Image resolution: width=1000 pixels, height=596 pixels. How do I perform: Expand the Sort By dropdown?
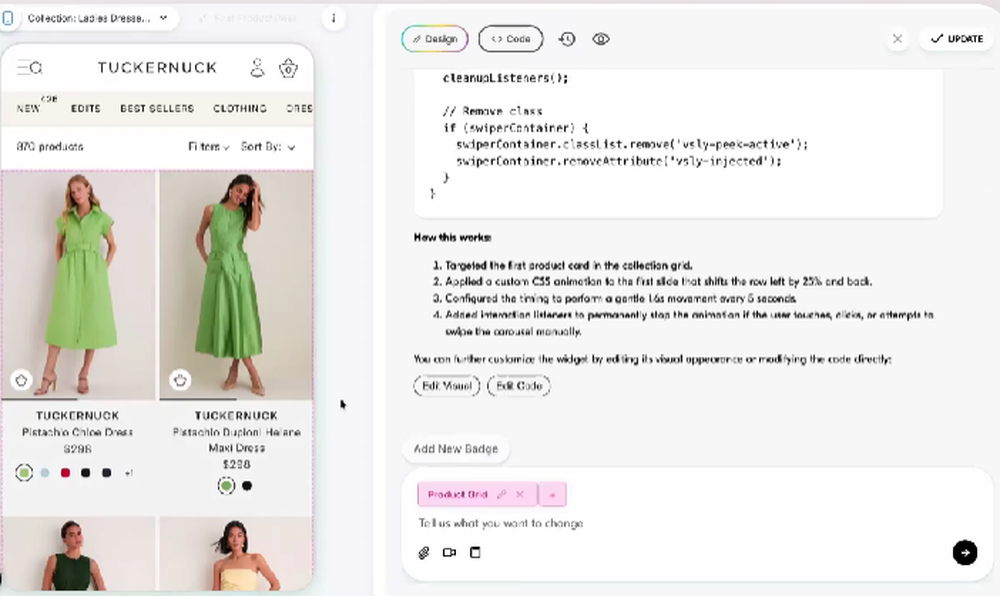click(x=267, y=145)
